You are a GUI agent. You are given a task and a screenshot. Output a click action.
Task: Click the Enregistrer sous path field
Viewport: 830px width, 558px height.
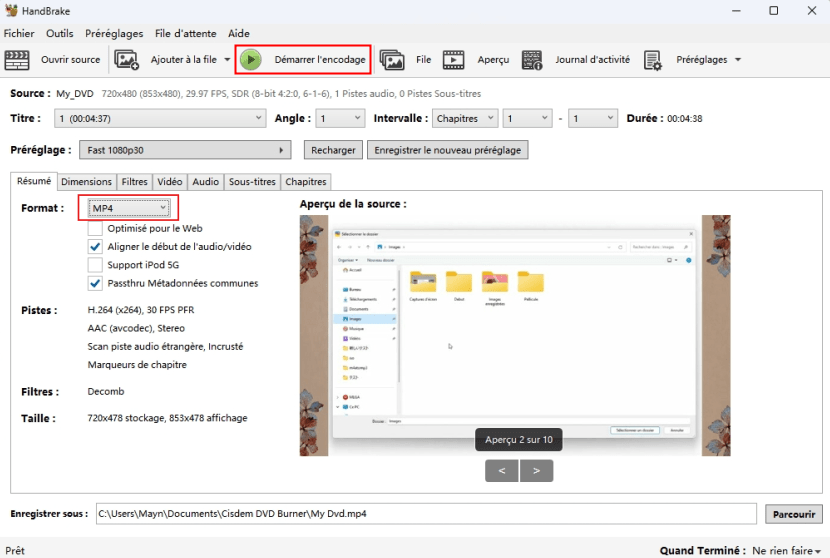tap(426, 514)
